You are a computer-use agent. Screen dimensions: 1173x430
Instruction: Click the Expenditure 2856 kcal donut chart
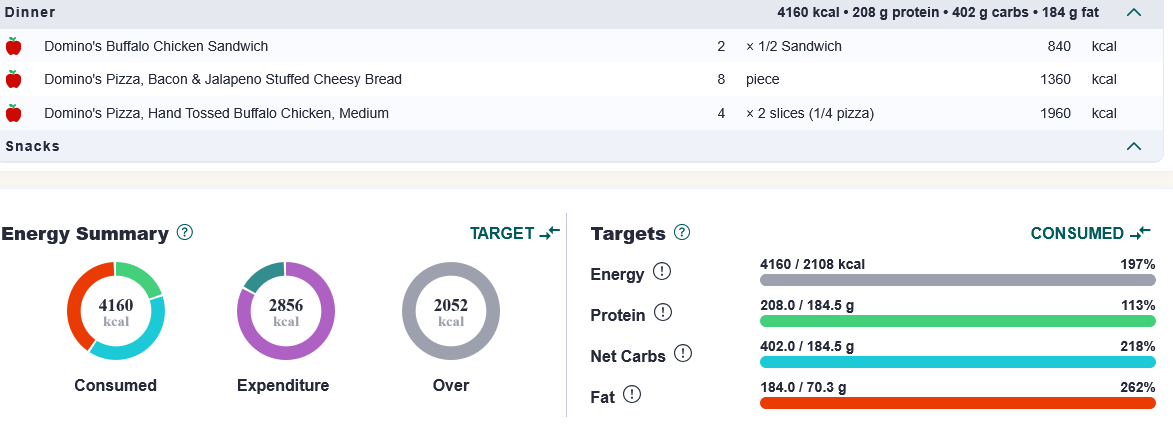[286, 311]
